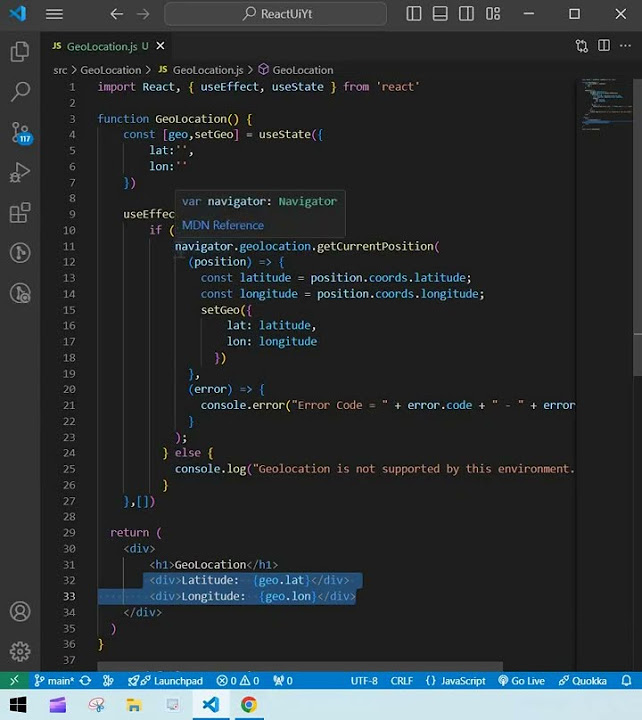Click line number 11 in gutter
Image resolution: width=642 pixels, height=720 pixels.
(69, 247)
